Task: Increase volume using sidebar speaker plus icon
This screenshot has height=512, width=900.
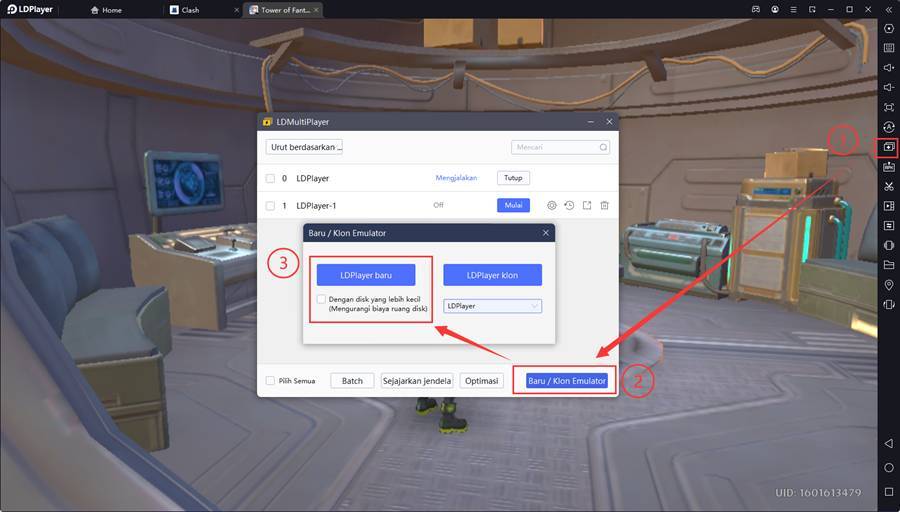Action: pyautogui.click(x=889, y=68)
